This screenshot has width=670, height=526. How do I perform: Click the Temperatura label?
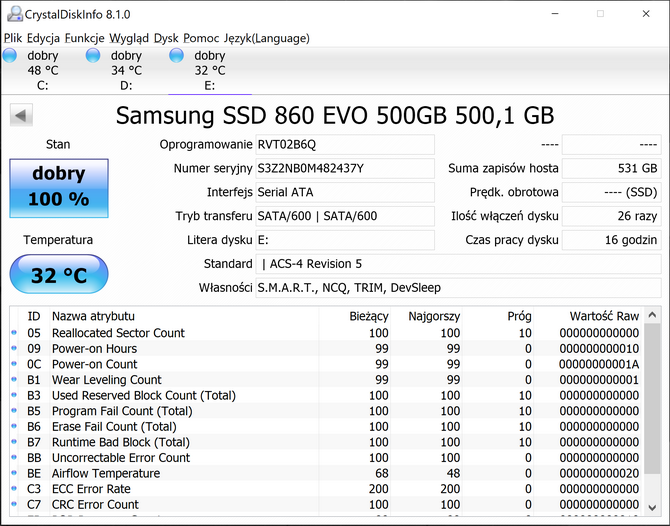pos(58,240)
